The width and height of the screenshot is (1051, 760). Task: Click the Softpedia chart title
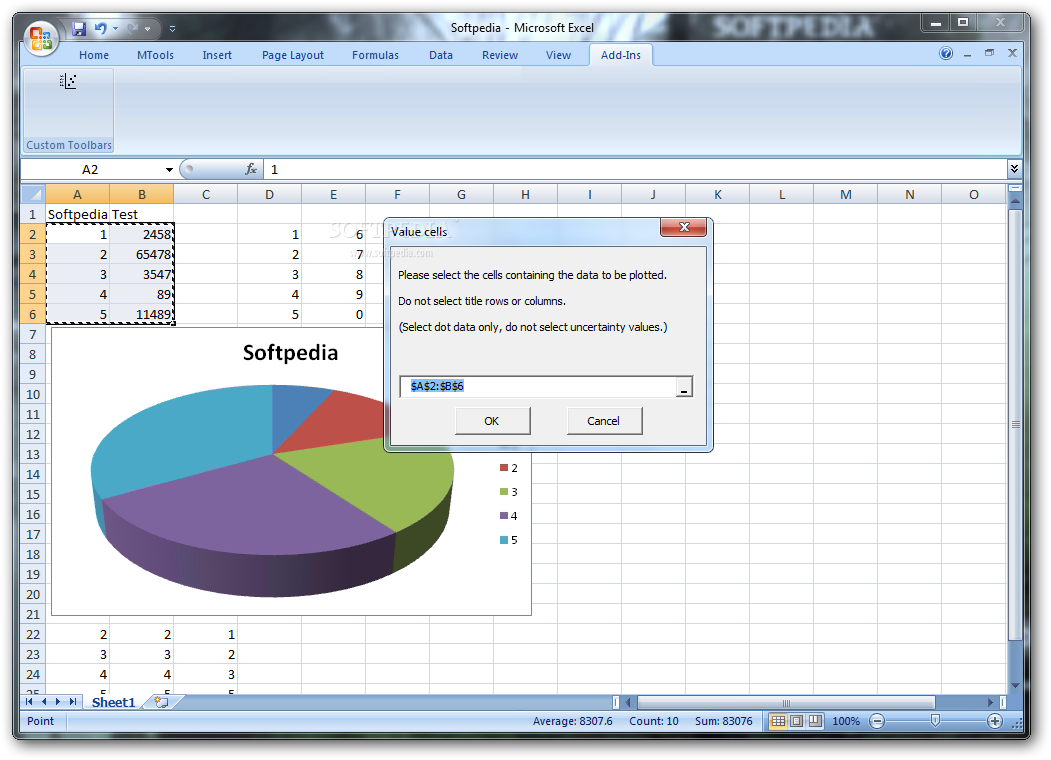[x=290, y=353]
